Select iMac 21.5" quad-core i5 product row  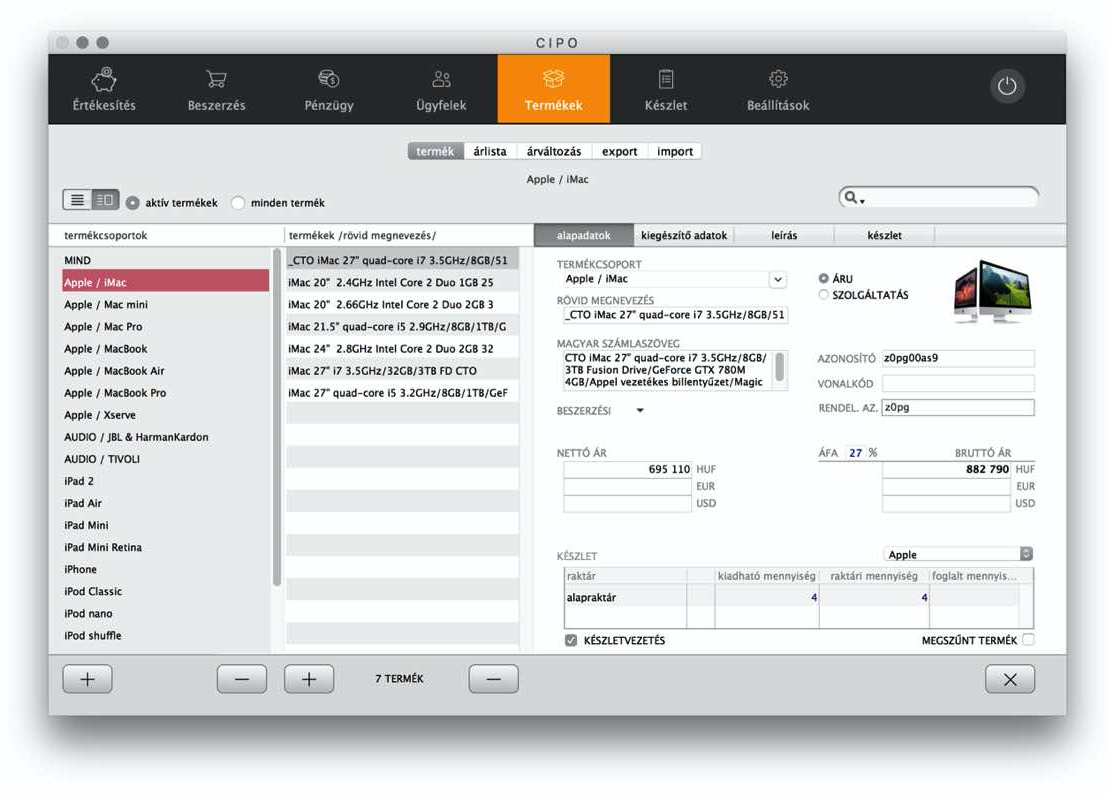402,327
